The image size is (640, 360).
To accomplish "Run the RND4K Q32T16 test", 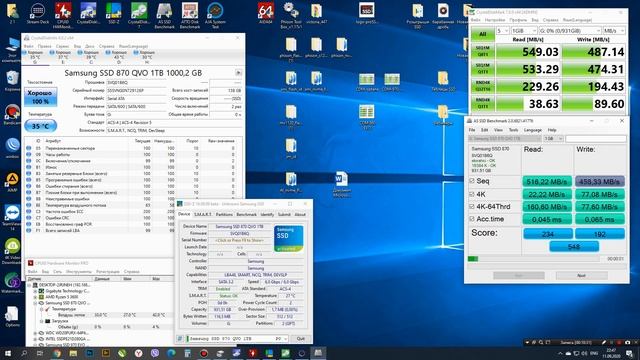I will coord(482,86).
